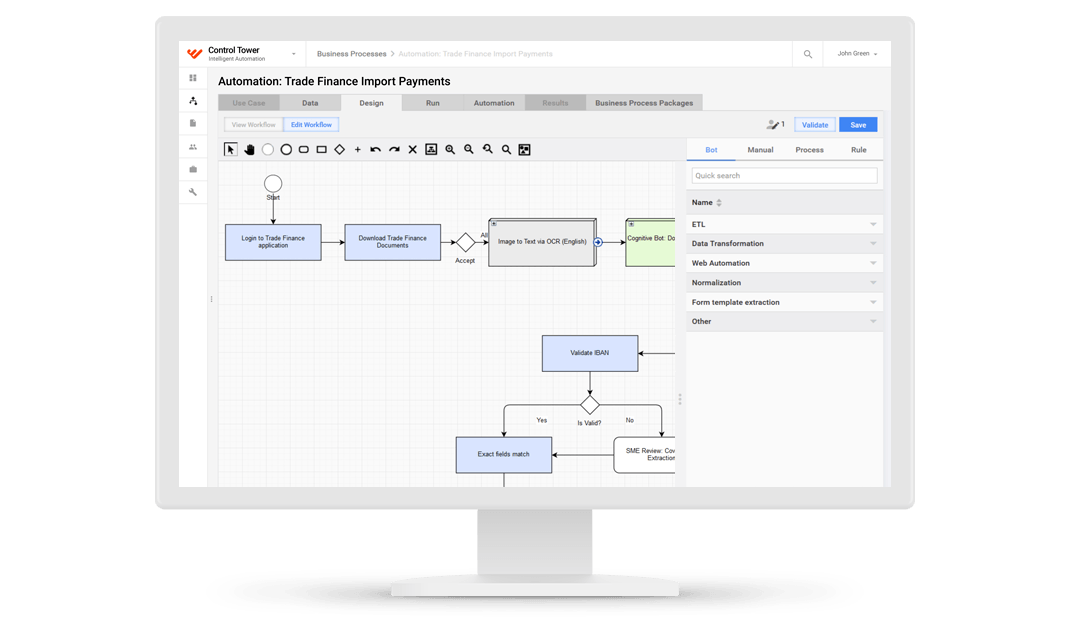This screenshot has height=620, width=1070.
Task: Open the dashboard grid sidebar icon
Action: pos(193,78)
